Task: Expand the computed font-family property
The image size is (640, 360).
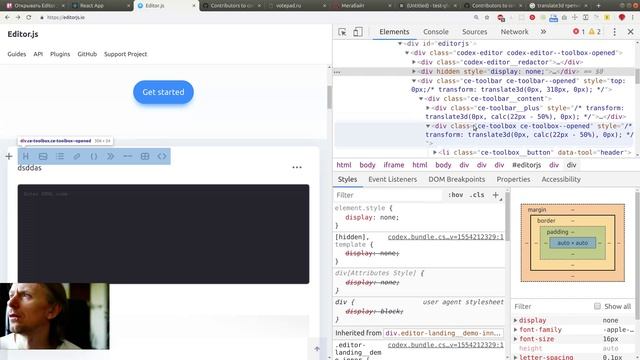Action: (x=516, y=330)
